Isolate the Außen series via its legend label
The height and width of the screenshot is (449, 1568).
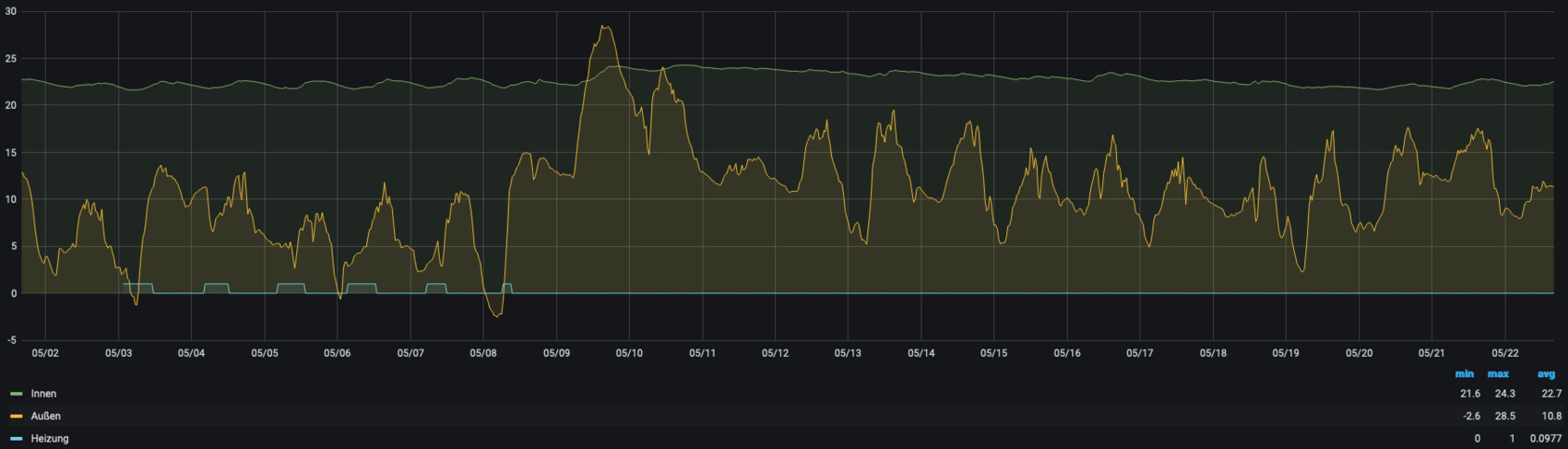click(x=45, y=417)
